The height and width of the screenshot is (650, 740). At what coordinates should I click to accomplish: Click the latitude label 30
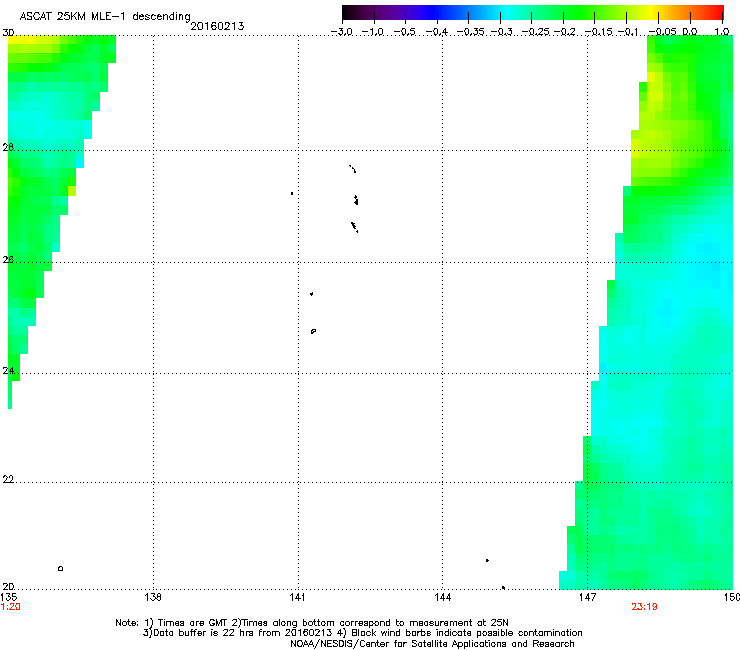[8, 33]
